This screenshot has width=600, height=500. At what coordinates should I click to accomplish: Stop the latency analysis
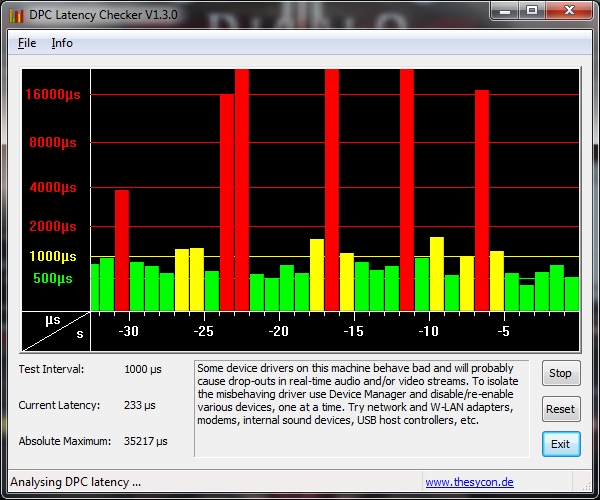point(561,373)
